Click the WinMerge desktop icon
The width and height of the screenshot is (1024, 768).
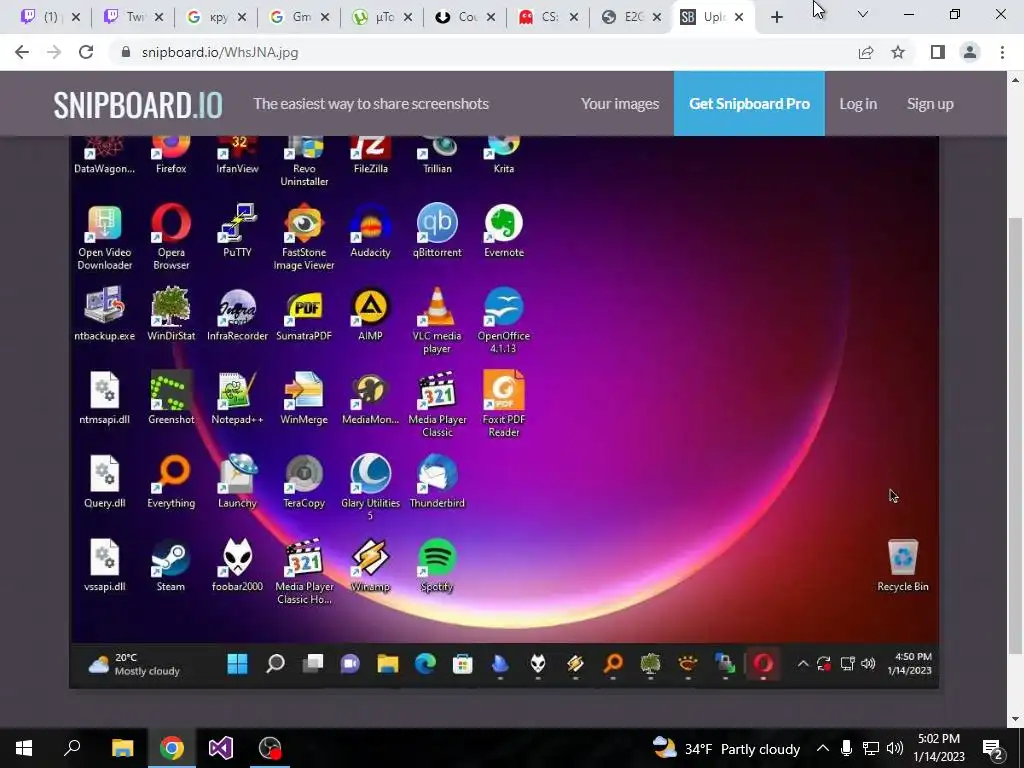click(304, 398)
